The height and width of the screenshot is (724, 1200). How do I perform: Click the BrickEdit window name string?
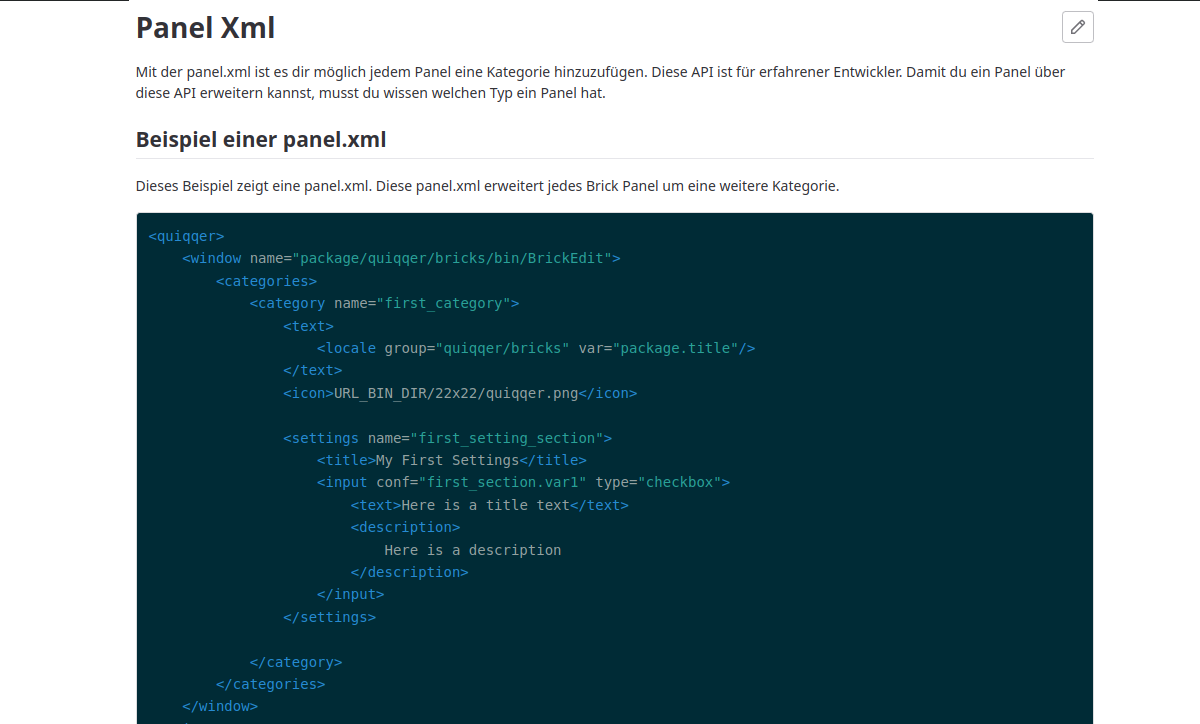tap(451, 258)
